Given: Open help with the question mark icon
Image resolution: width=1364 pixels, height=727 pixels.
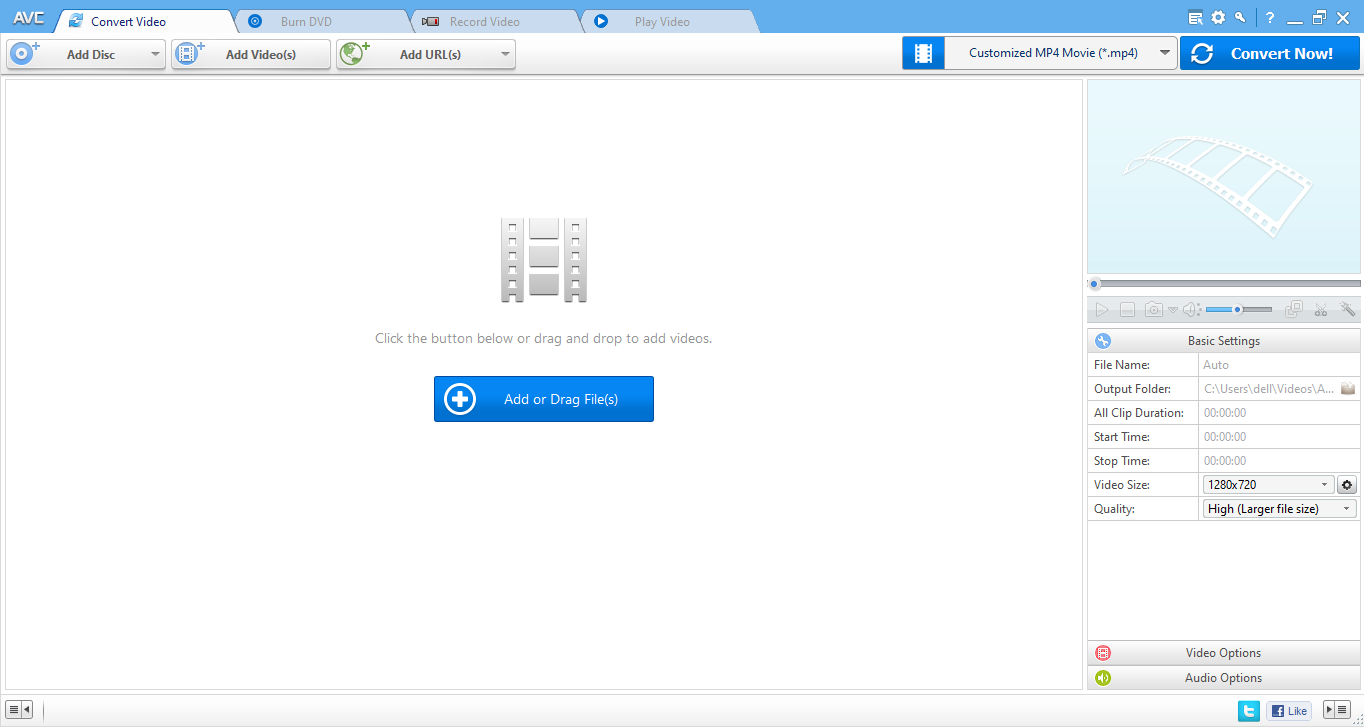Looking at the screenshot, I should pyautogui.click(x=1270, y=17).
